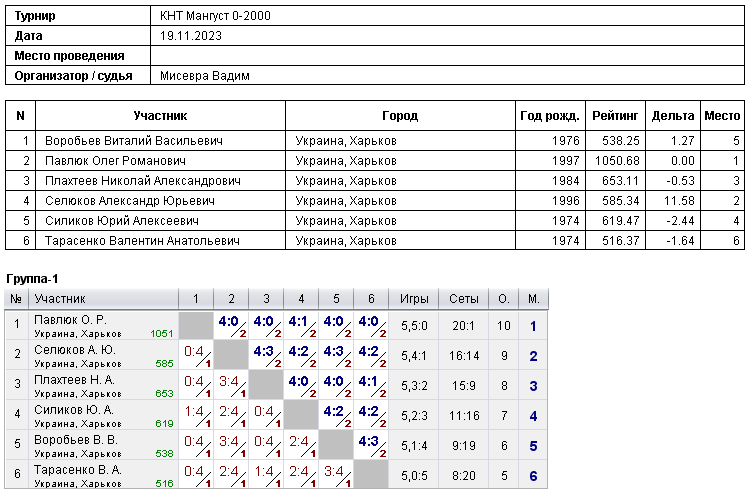Viewport: 750px width, 494px height.
Task: Select the date 19.11.2023
Action: pos(191,36)
